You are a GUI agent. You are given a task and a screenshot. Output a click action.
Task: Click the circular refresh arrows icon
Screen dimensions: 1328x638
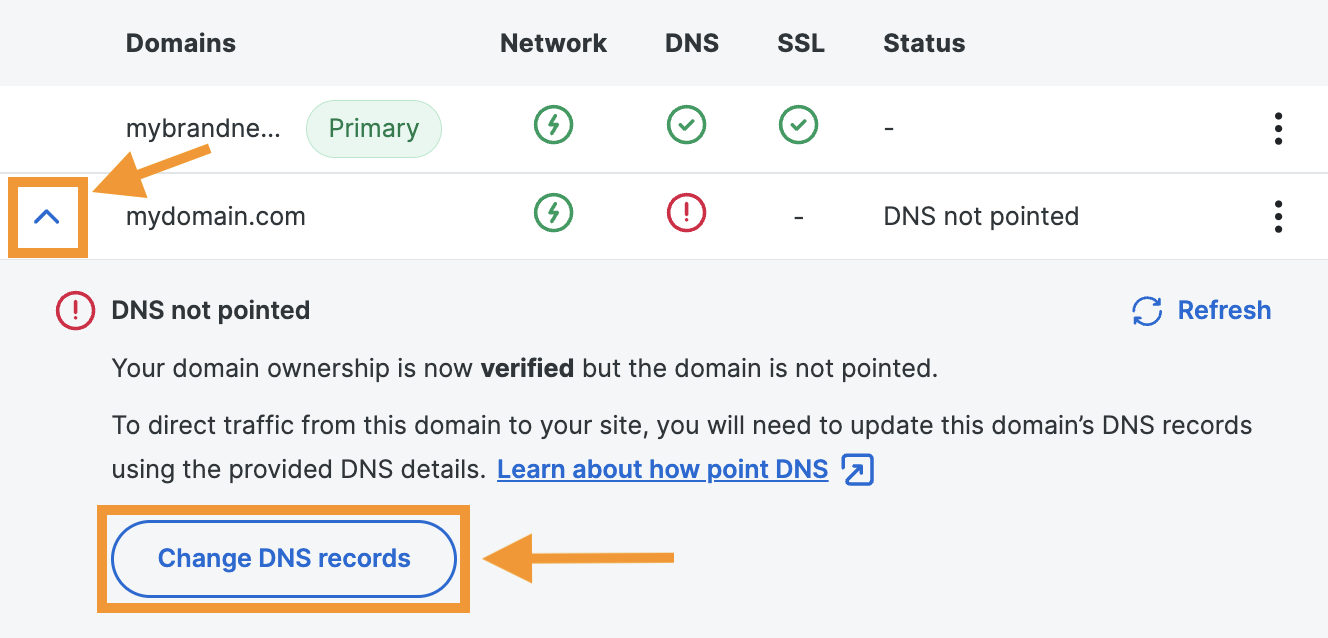1147,311
